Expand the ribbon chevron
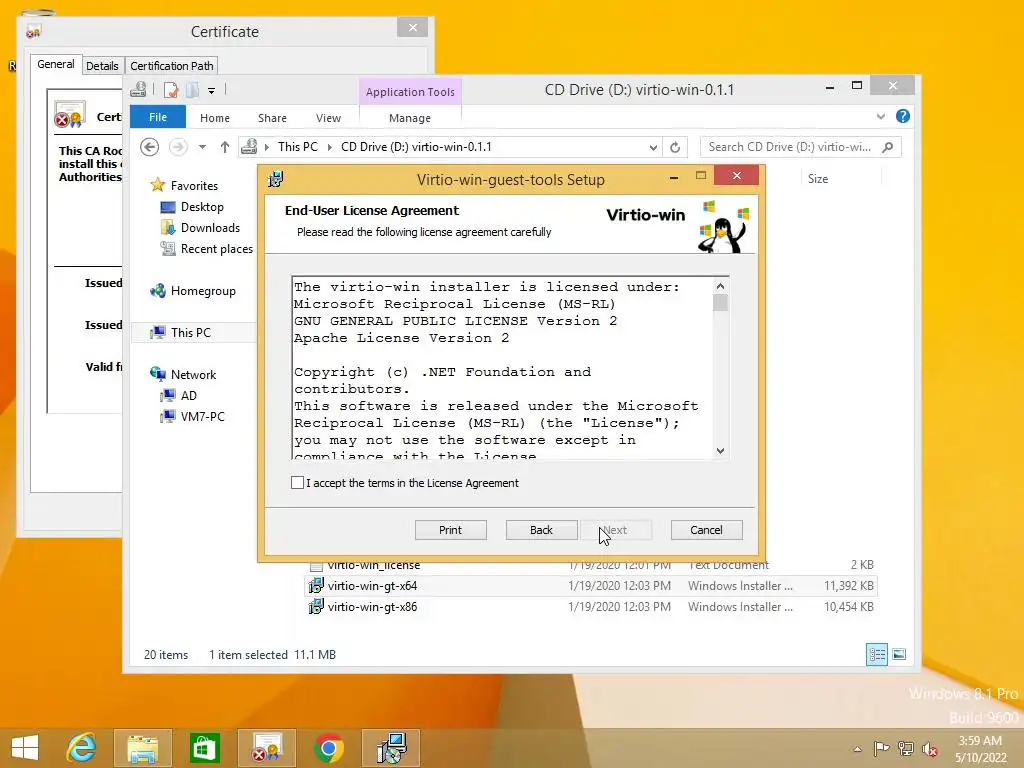Viewport: 1024px width, 768px height. point(880,116)
